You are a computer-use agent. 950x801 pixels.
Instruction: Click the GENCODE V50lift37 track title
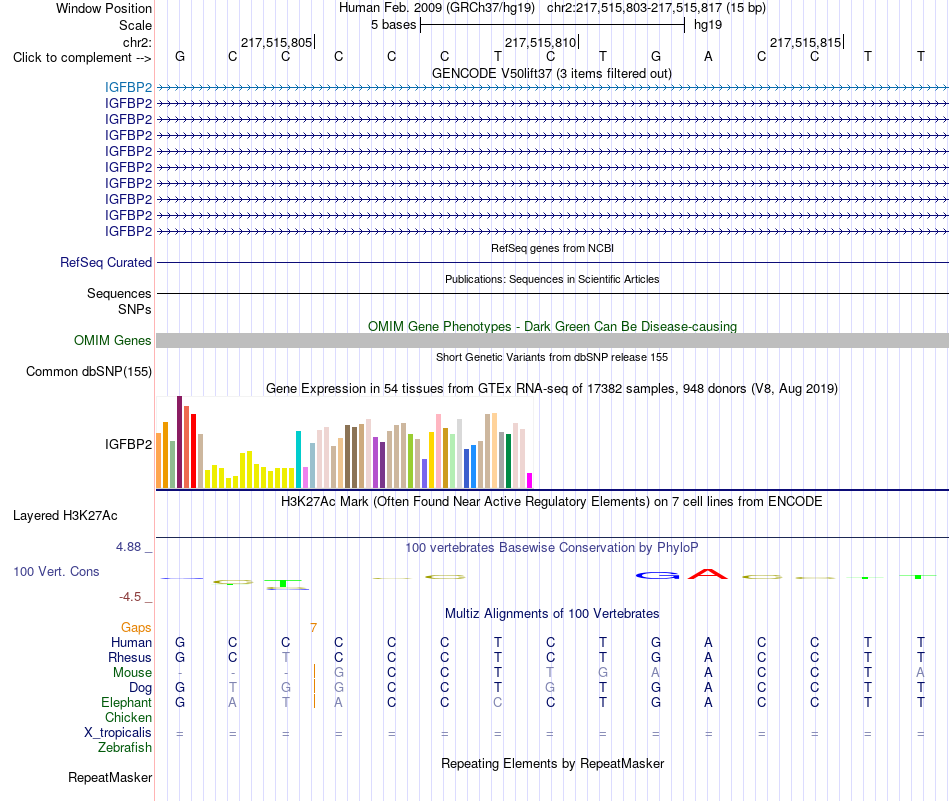click(x=552, y=73)
